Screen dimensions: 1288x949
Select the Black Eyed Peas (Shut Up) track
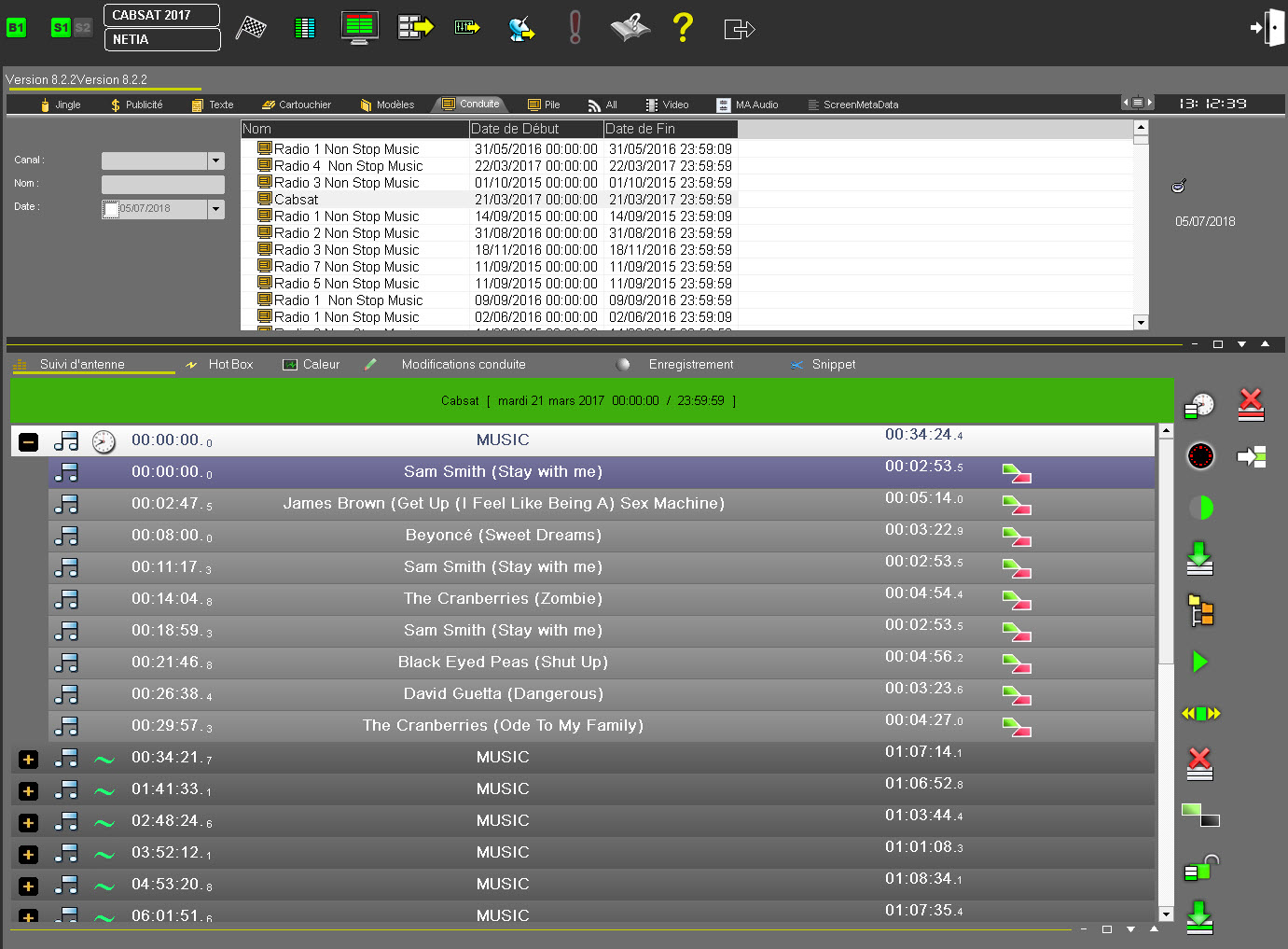pos(503,663)
